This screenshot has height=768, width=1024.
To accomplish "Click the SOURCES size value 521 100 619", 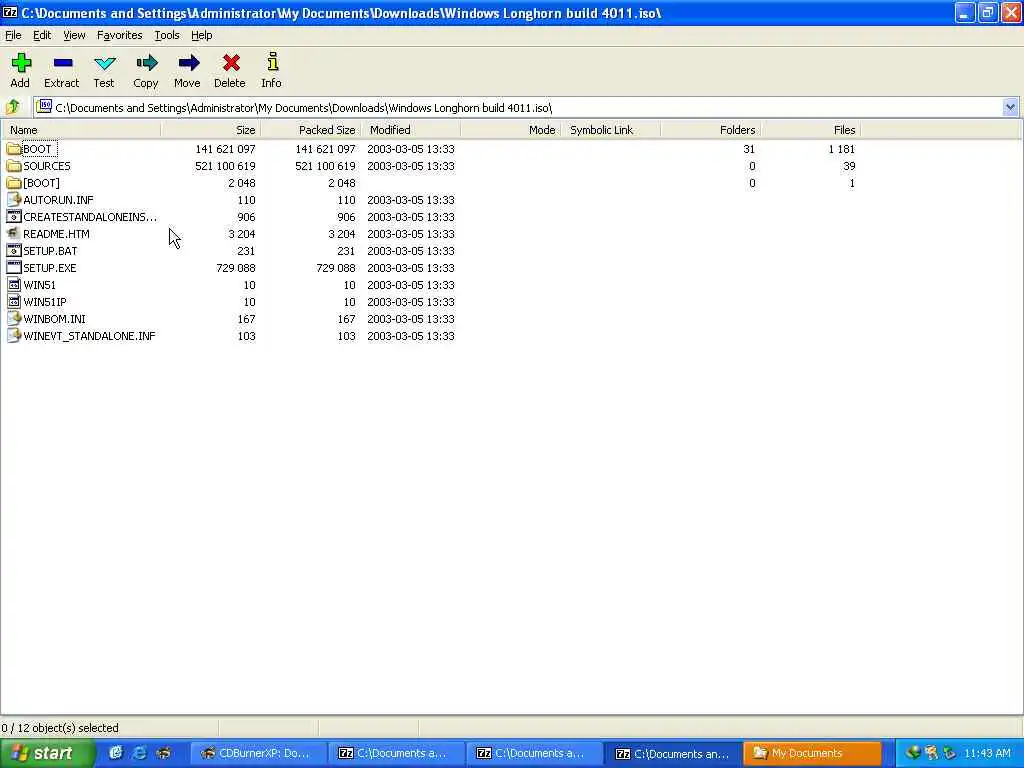I will point(225,166).
